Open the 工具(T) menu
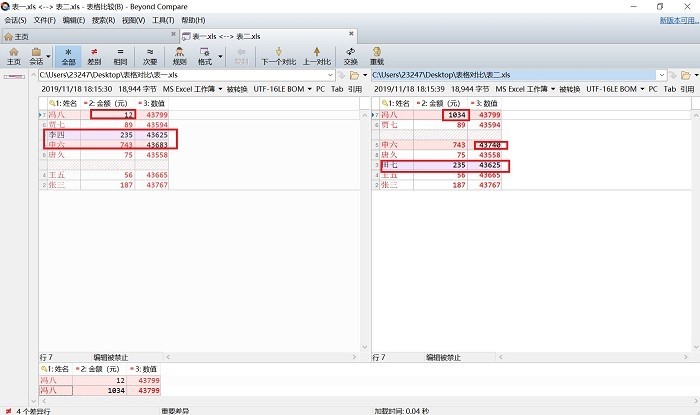 coord(163,21)
